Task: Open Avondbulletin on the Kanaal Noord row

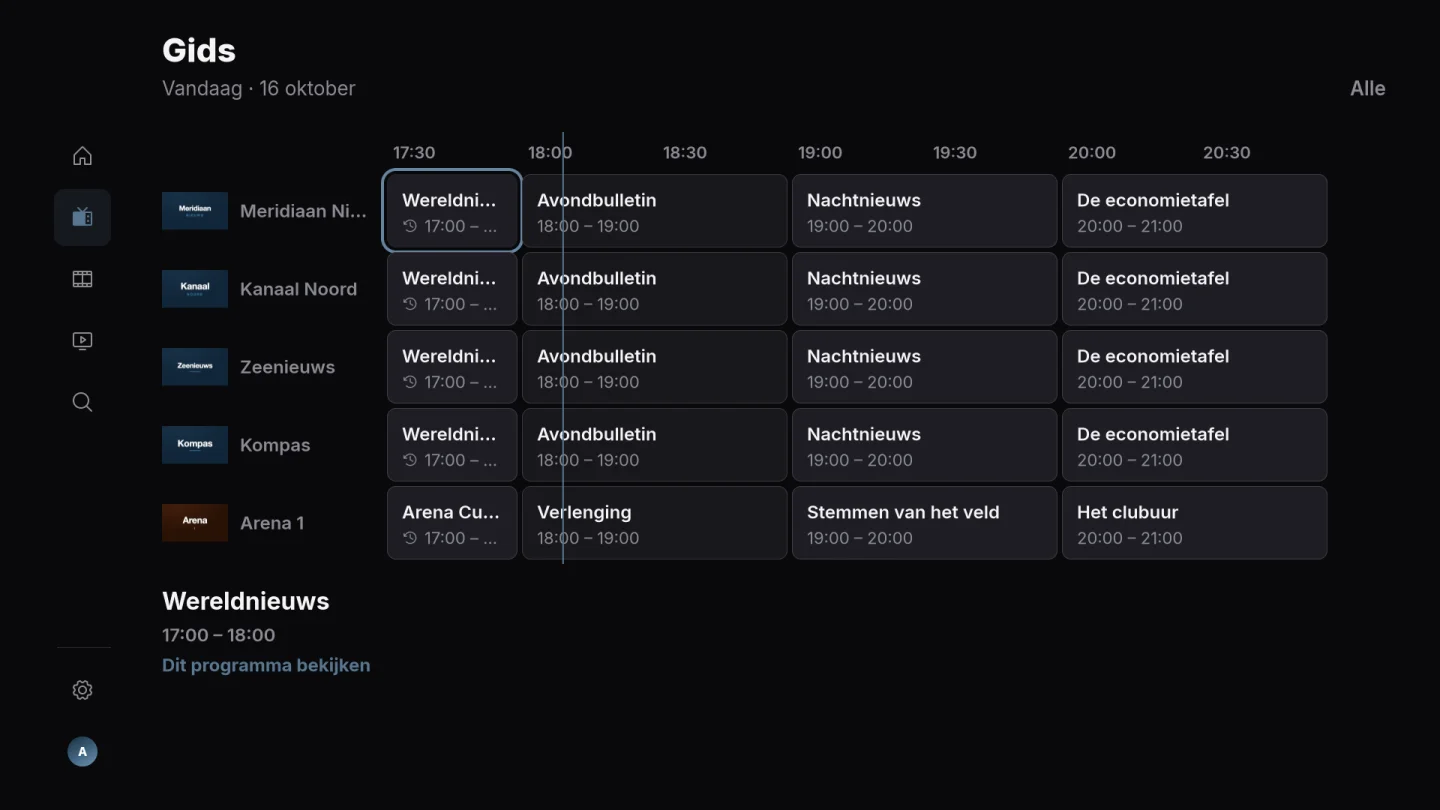Action: (x=655, y=289)
